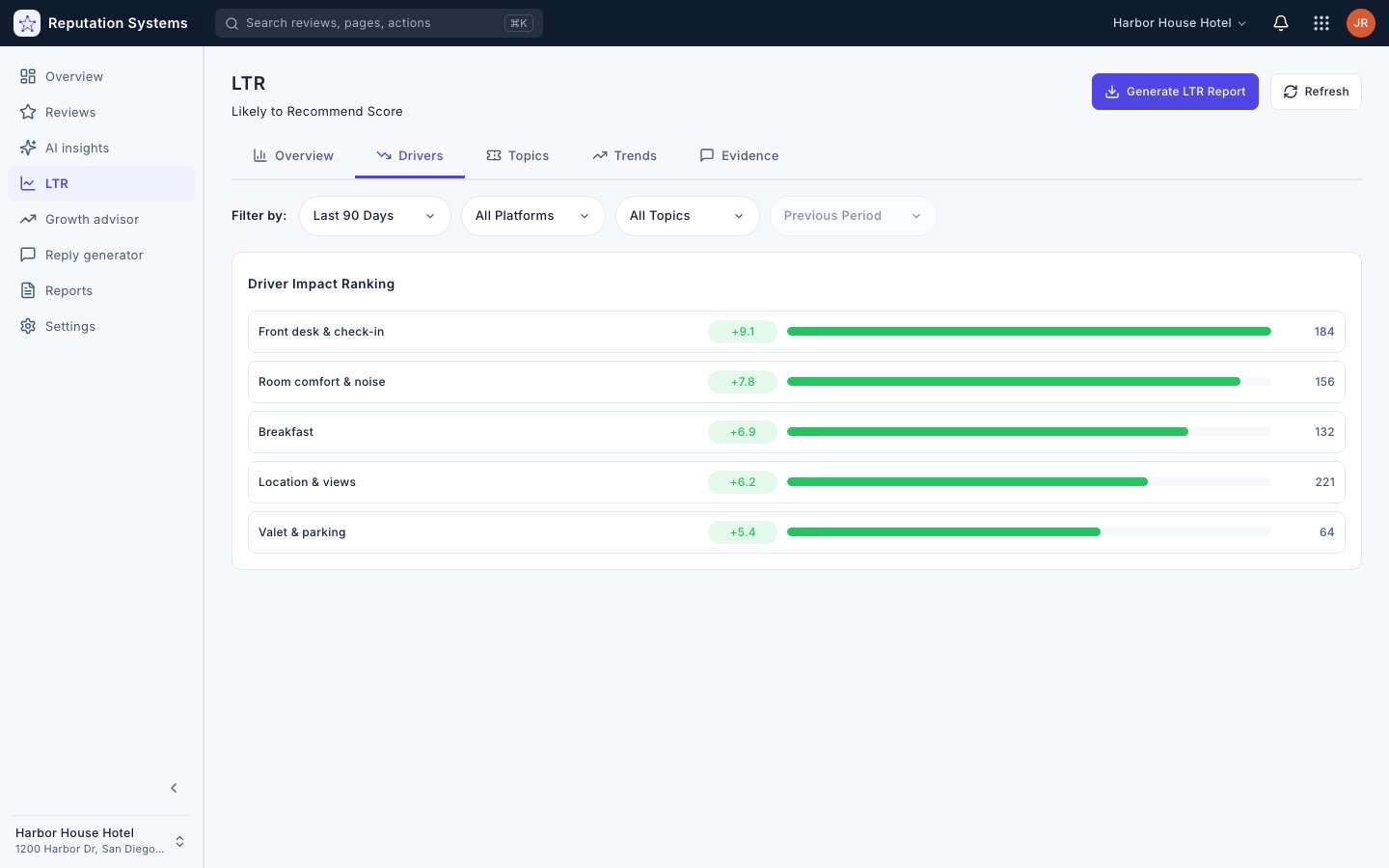Open the location switcher at sidebar bottom
Image resolution: width=1389 pixels, height=868 pixels.
pos(101,841)
